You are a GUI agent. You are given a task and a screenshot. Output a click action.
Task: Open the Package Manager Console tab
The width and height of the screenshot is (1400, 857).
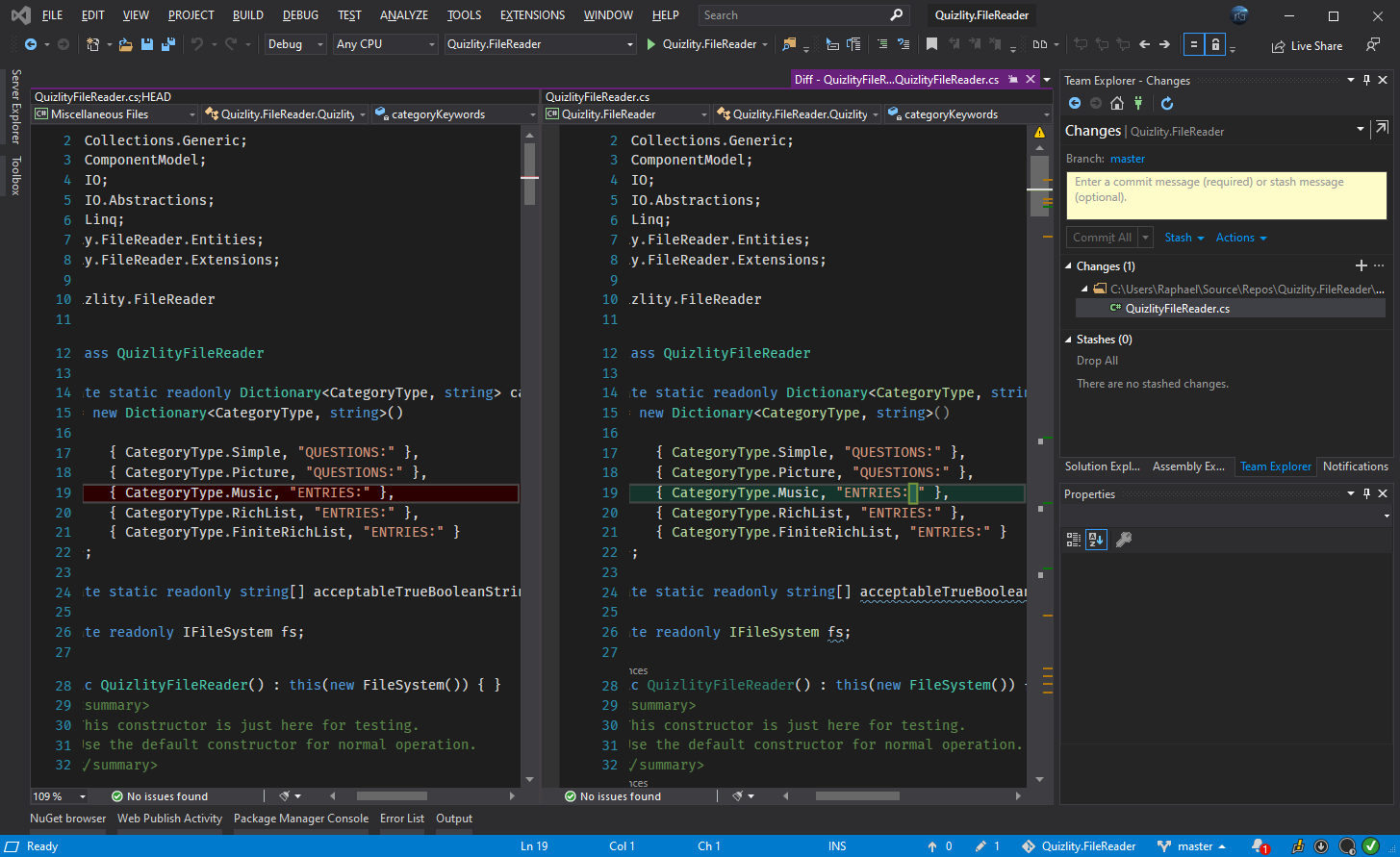pyautogui.click(x=301, y=819)
